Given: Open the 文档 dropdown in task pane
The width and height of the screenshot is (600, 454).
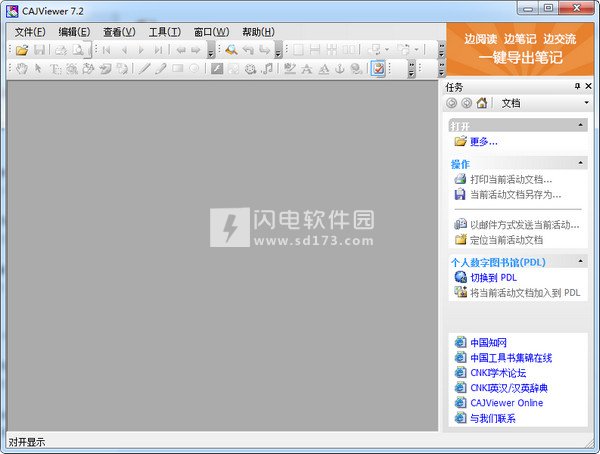Looking at the screenshot, I should tap(586, 103).
